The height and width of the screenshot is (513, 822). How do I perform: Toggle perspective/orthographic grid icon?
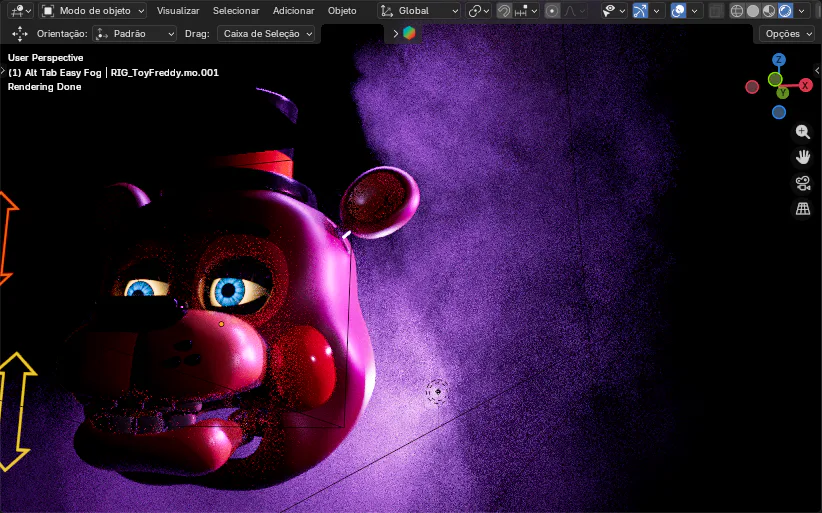click(803, 209)
